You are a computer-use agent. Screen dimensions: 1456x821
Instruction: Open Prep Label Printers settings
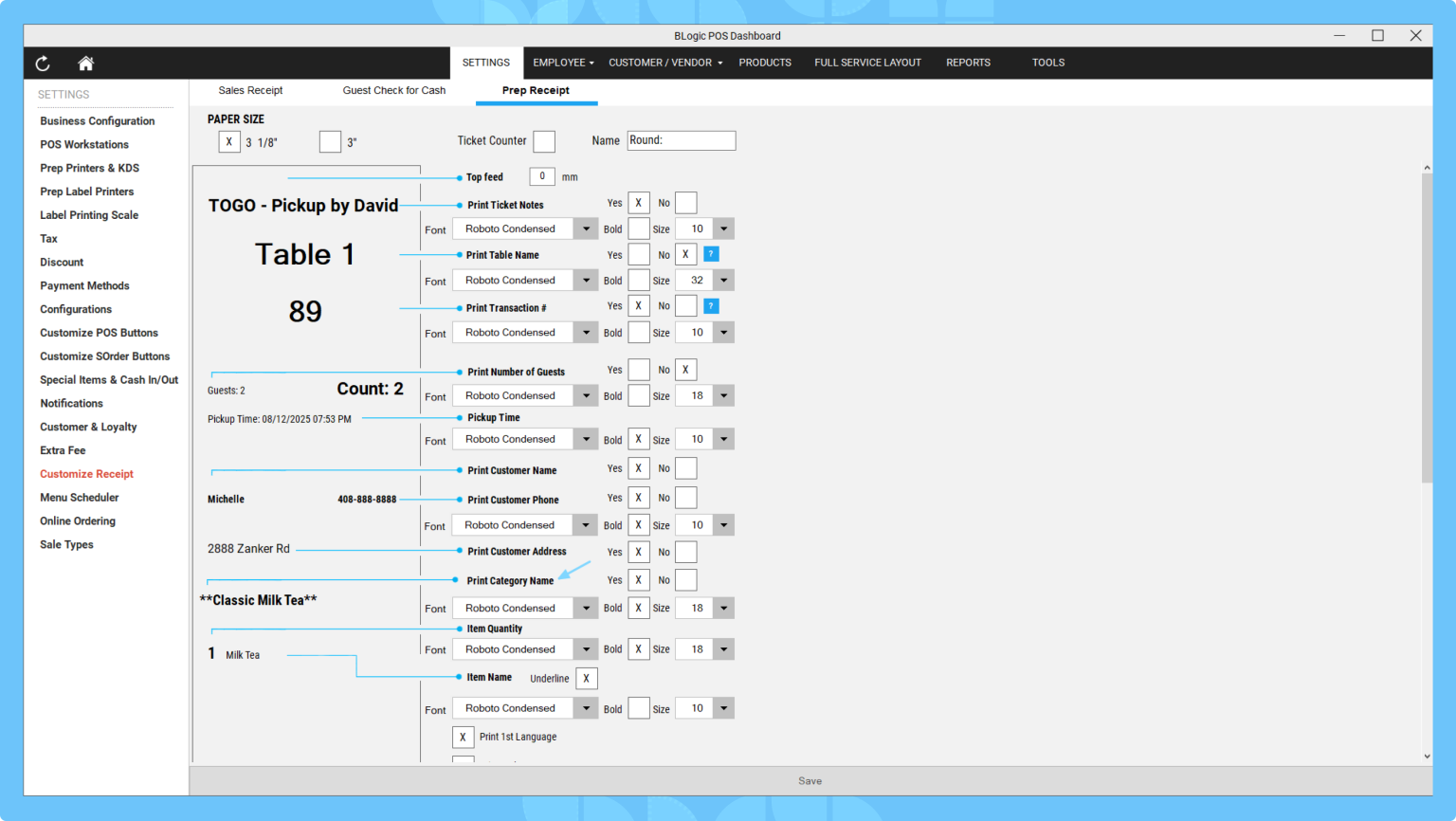pos(87,192)
